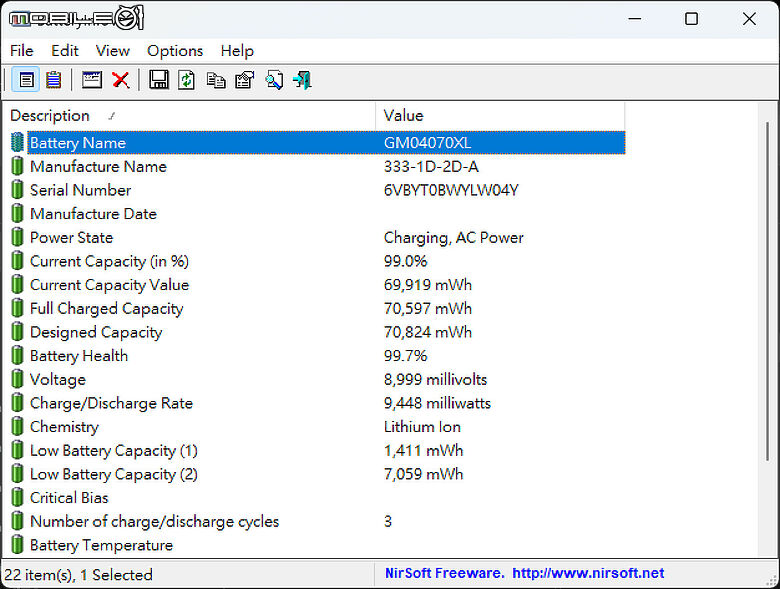Click the 70,824 mWh value
Viewport: 780px width, 589px height.
point(427,332)
